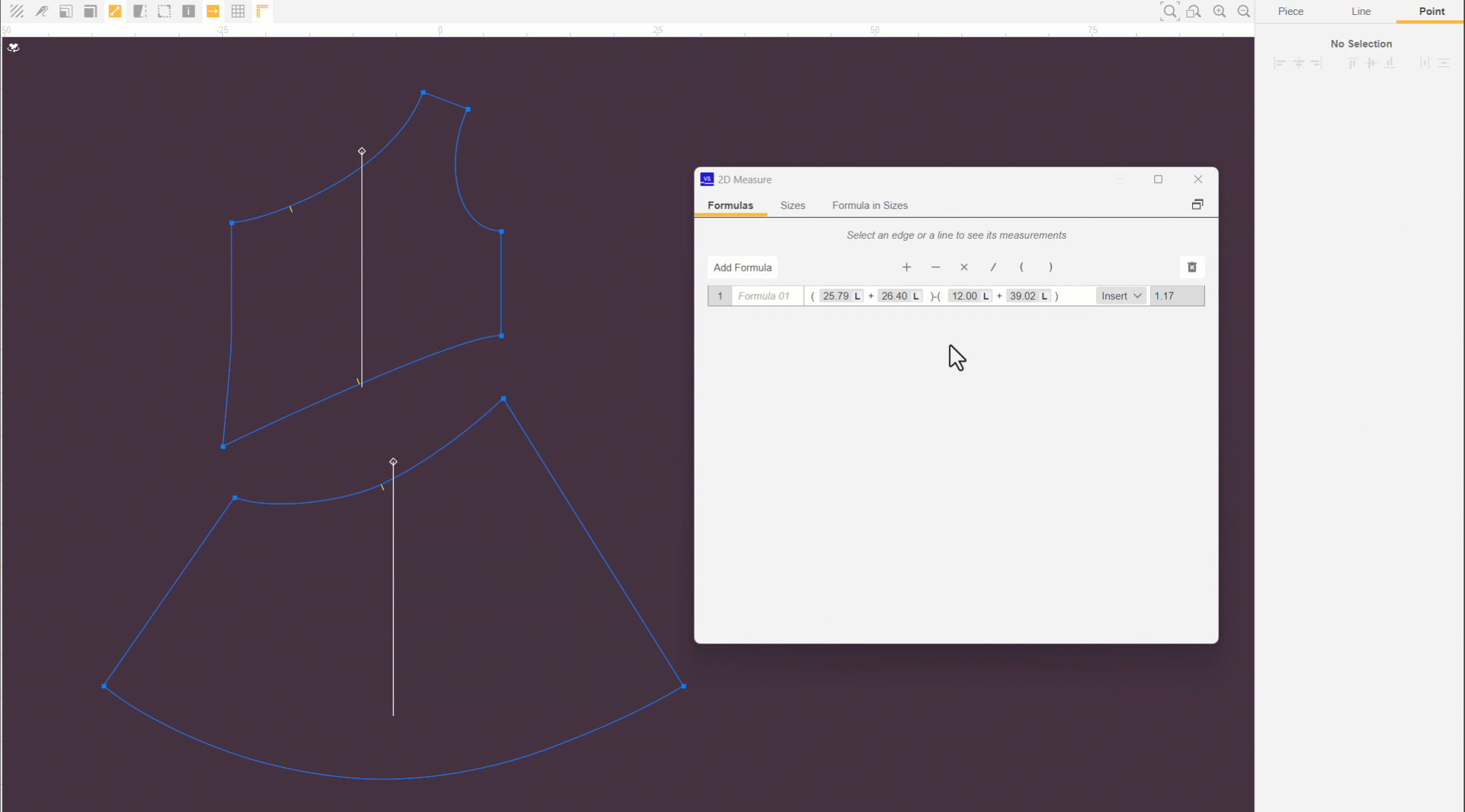1465x812 pixels.
Task: Click the align horizontal center icon
Action: tap(1298, 63)
